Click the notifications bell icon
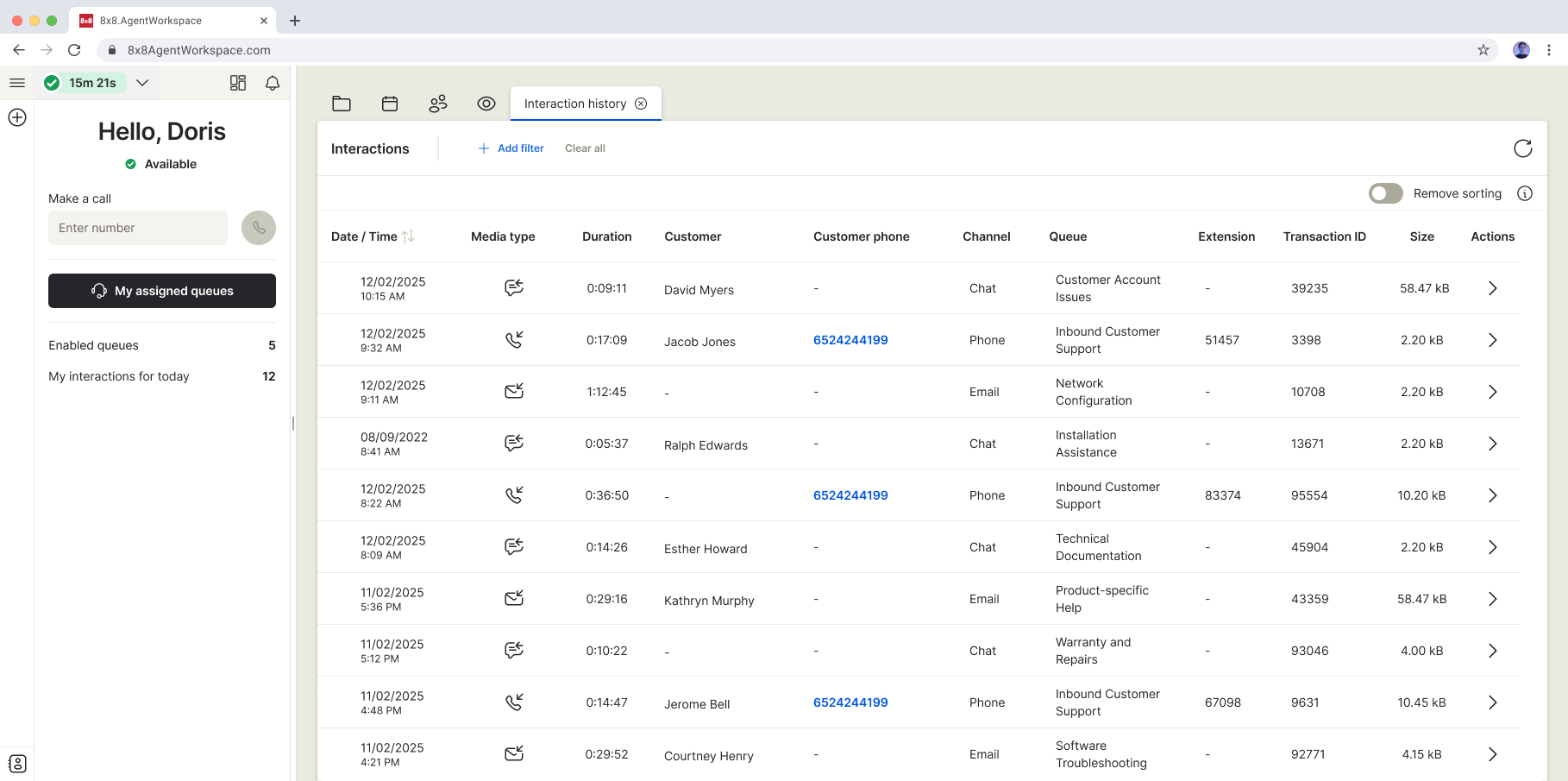Screen dimensions: 1568x781 tap(273, 83)
